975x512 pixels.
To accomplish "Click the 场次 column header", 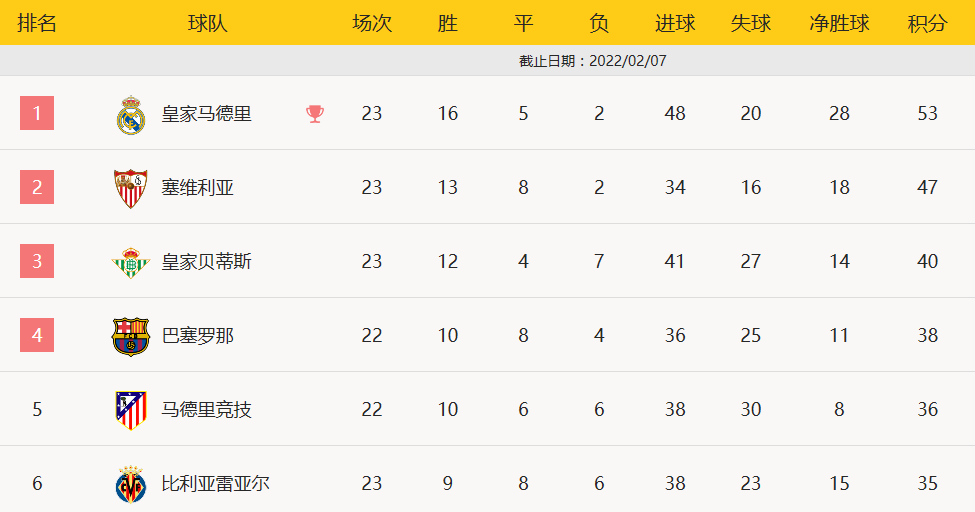I will (x=372, y=23).
